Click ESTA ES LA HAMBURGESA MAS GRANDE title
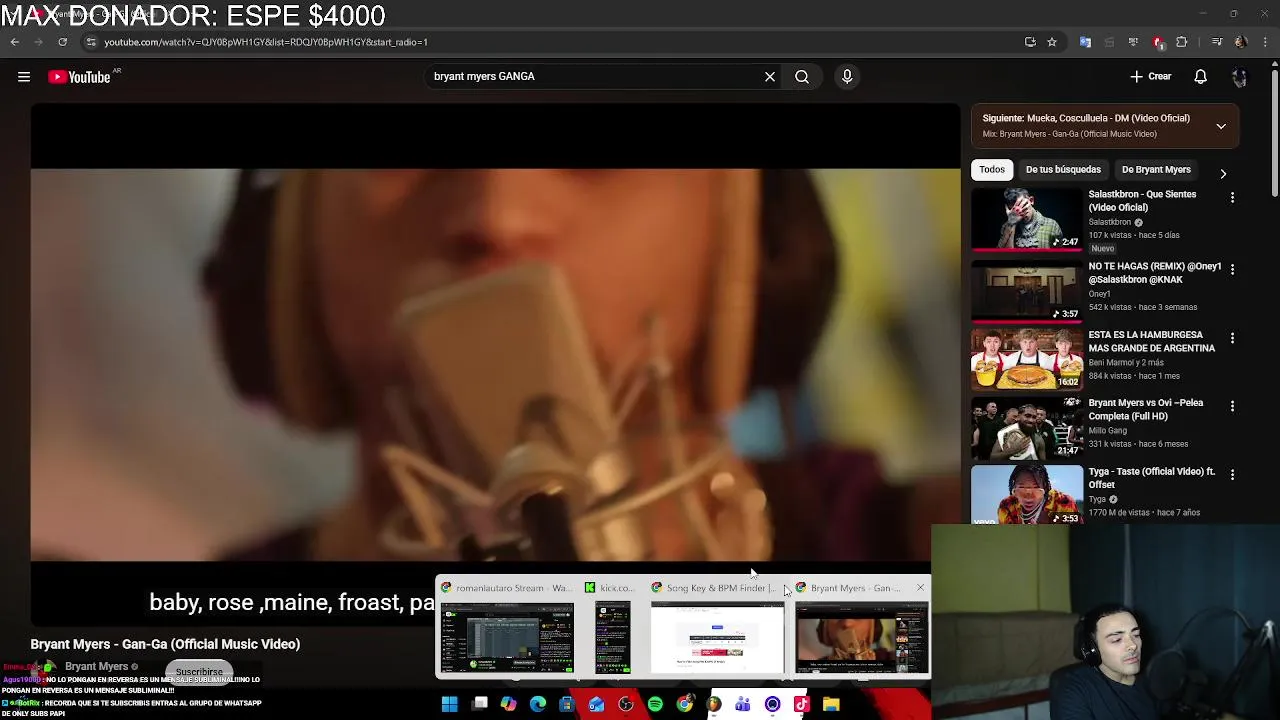1280x720 pixels. pos(1152,342)
